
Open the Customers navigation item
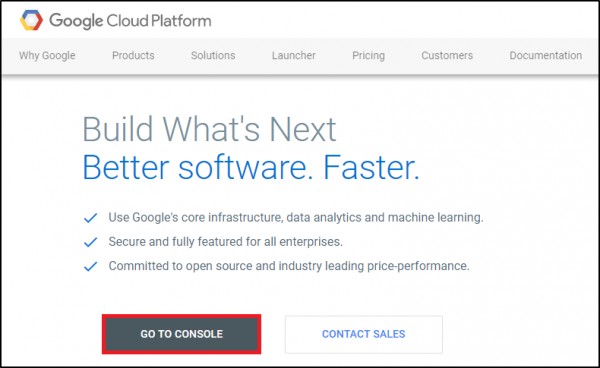(x=447, y=55)
